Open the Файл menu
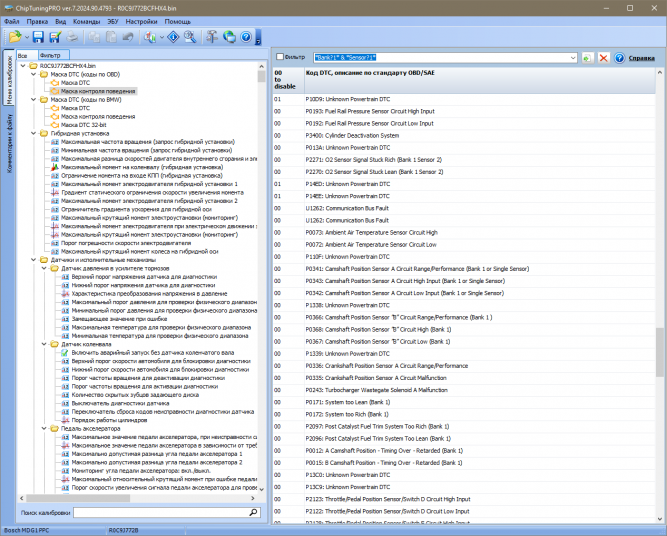667x536 pixels. click(x=11, y=21)
